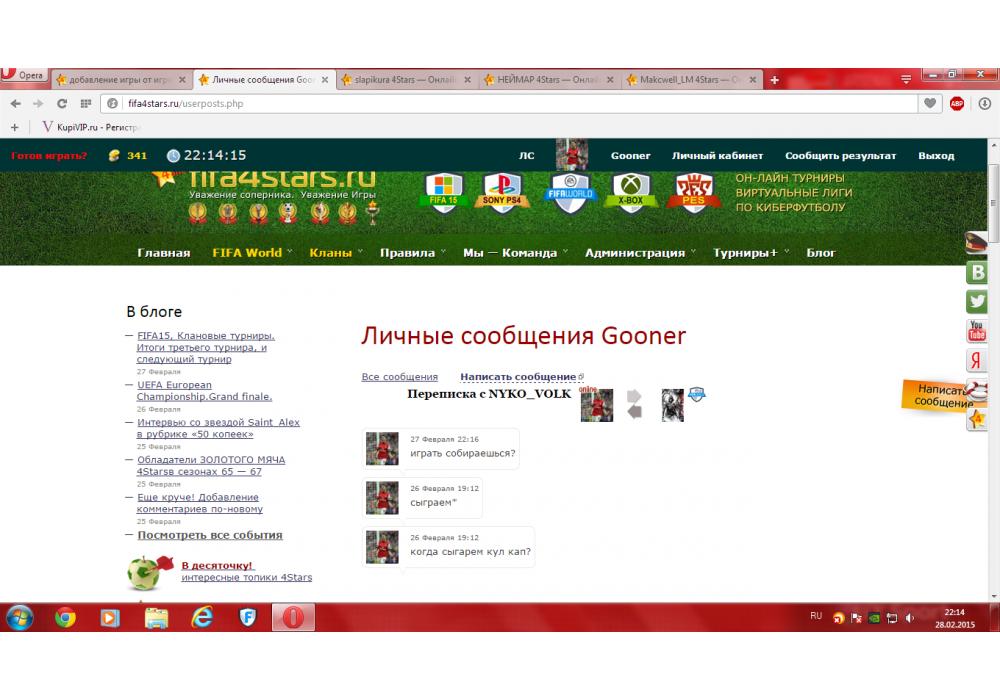1000x700 pixels.
Task: Open the UEFA European Championship blog link
Action: (x=204, y=390)
